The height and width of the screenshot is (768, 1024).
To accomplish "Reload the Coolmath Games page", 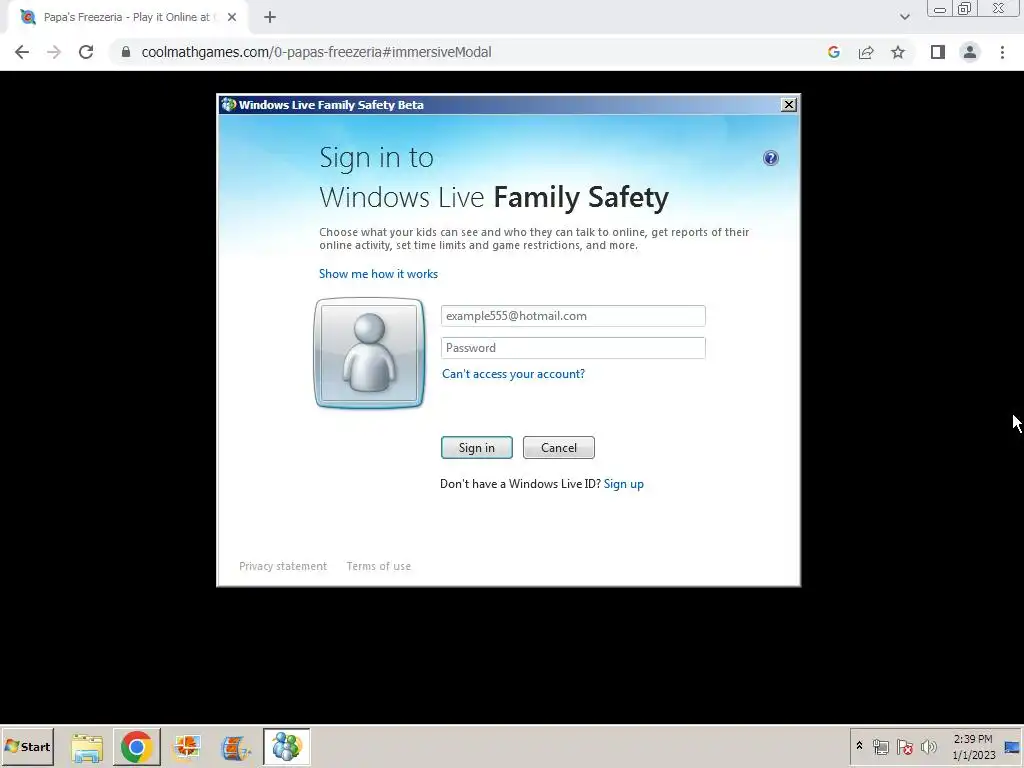I will point(86,52).
